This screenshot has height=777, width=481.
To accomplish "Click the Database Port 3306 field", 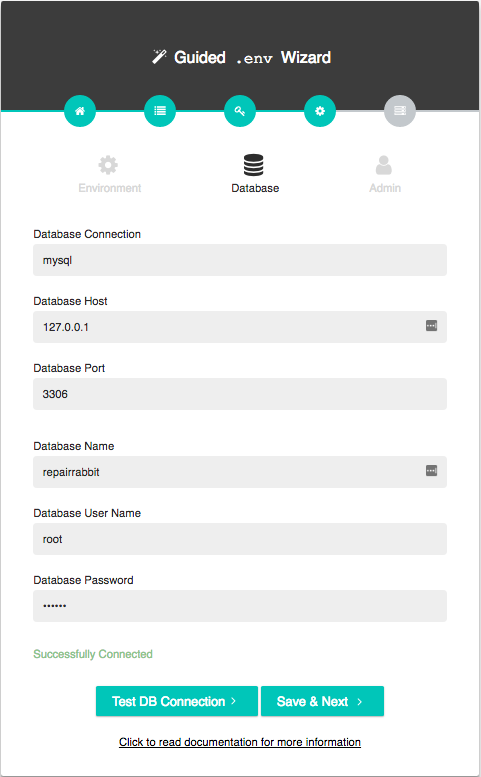I will [x=240, y=394].
